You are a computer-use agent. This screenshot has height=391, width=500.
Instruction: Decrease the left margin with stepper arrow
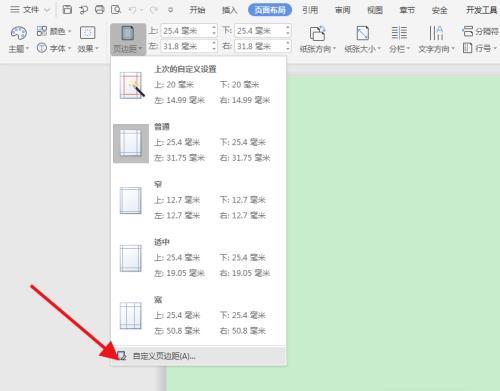214,49
